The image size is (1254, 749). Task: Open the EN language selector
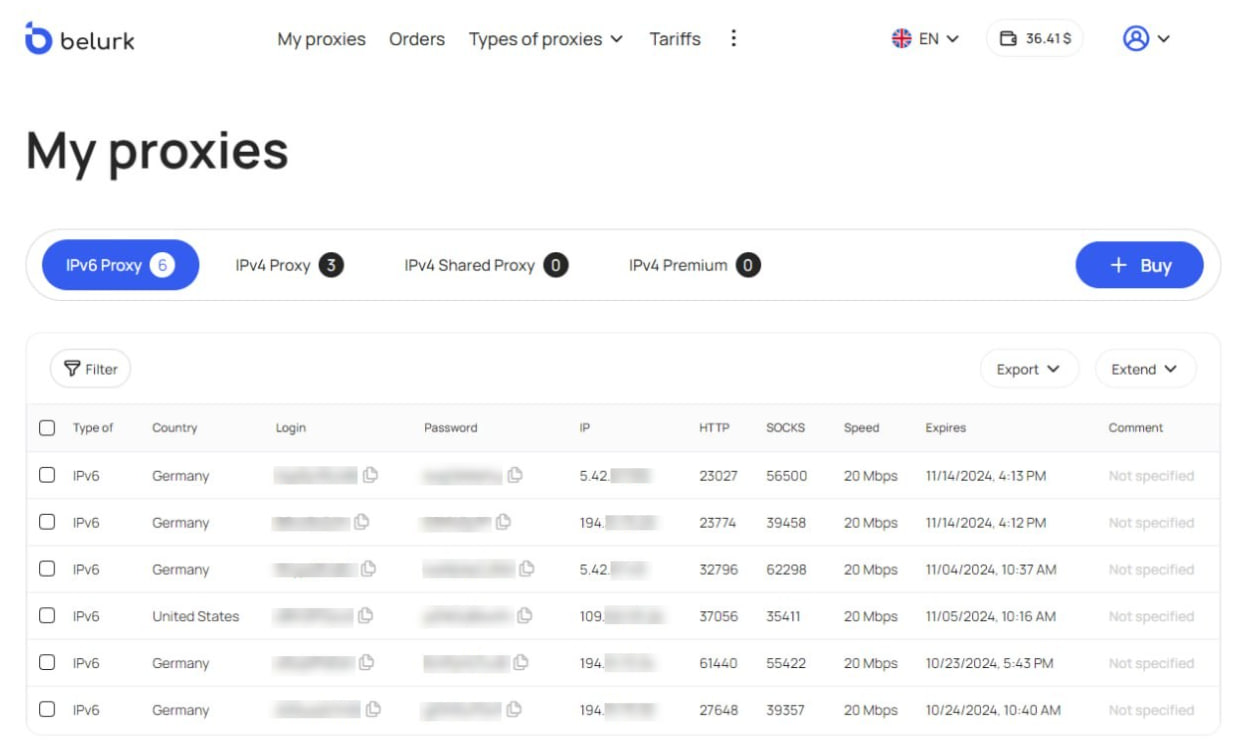point(925,39)
